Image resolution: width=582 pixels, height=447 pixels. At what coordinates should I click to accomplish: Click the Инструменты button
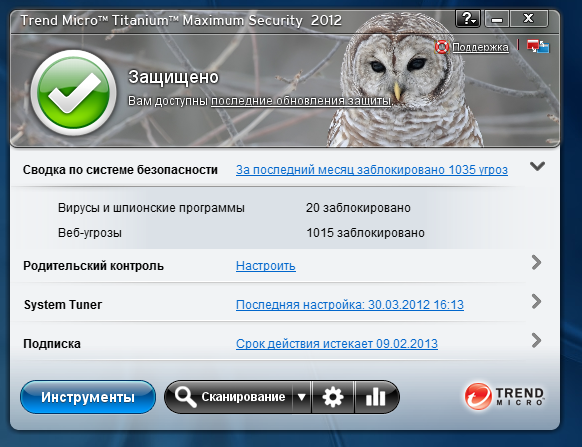point(88,397)
